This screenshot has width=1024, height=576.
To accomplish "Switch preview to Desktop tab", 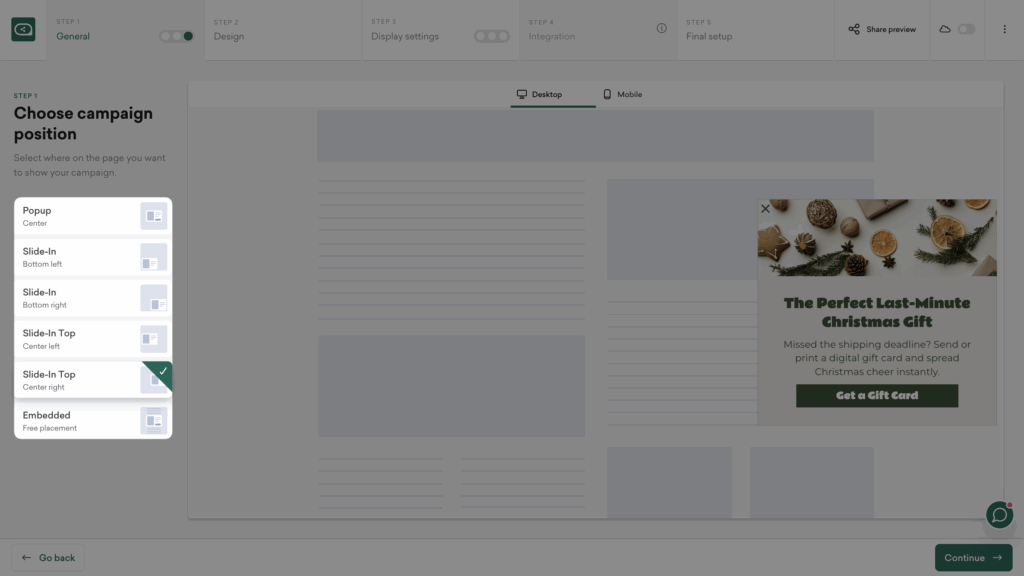I will 539,95.
